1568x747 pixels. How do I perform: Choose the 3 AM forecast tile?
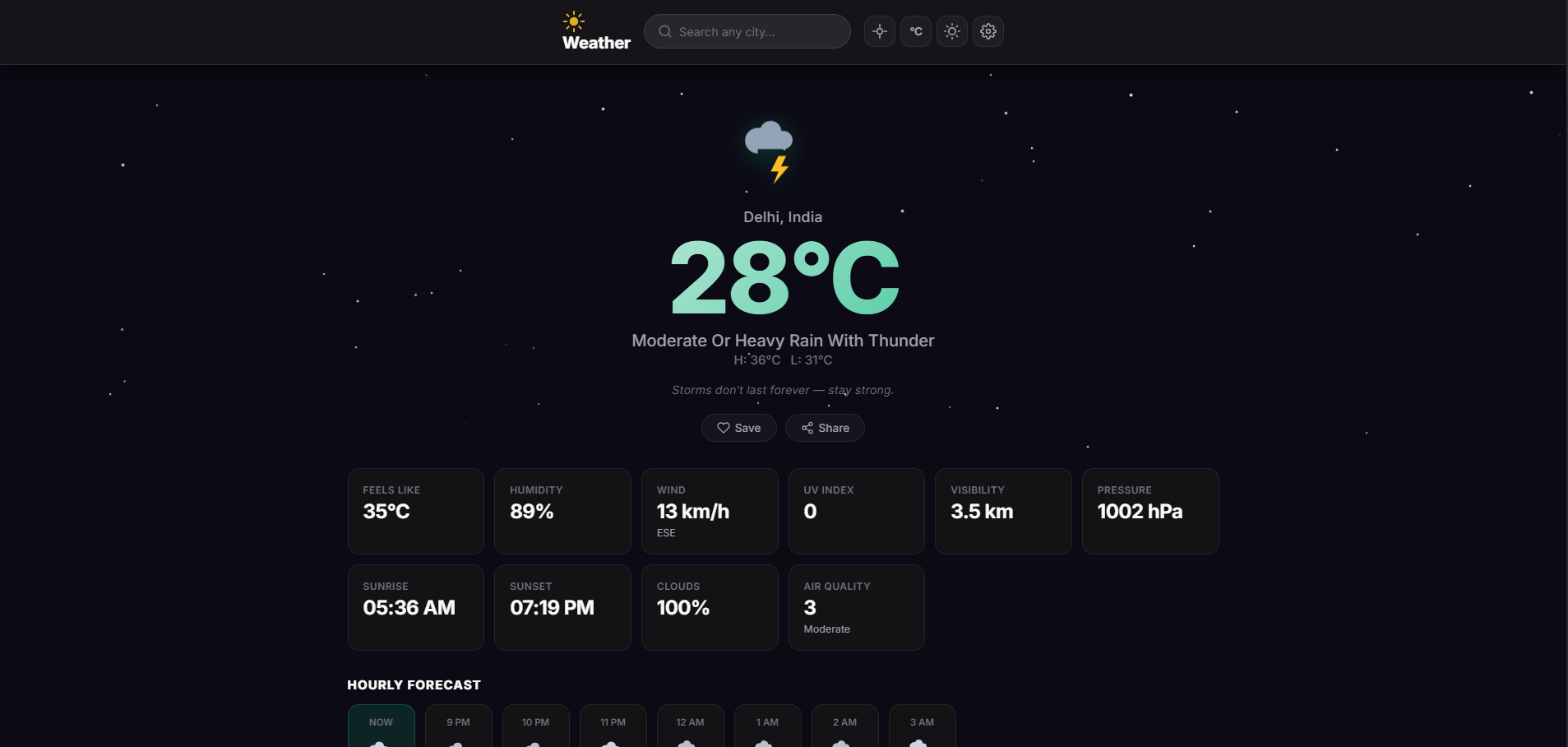923,726
